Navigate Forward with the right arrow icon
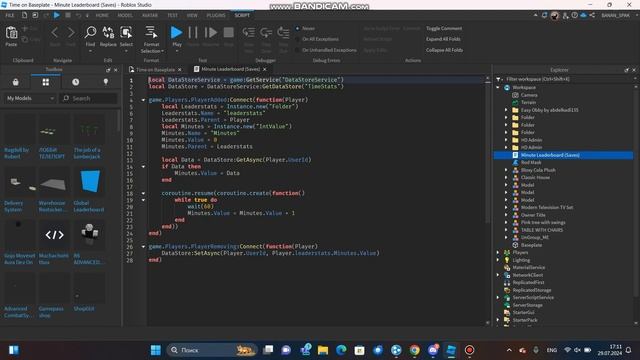The width and height of the screenshot is (640, 360). point(71,32)
